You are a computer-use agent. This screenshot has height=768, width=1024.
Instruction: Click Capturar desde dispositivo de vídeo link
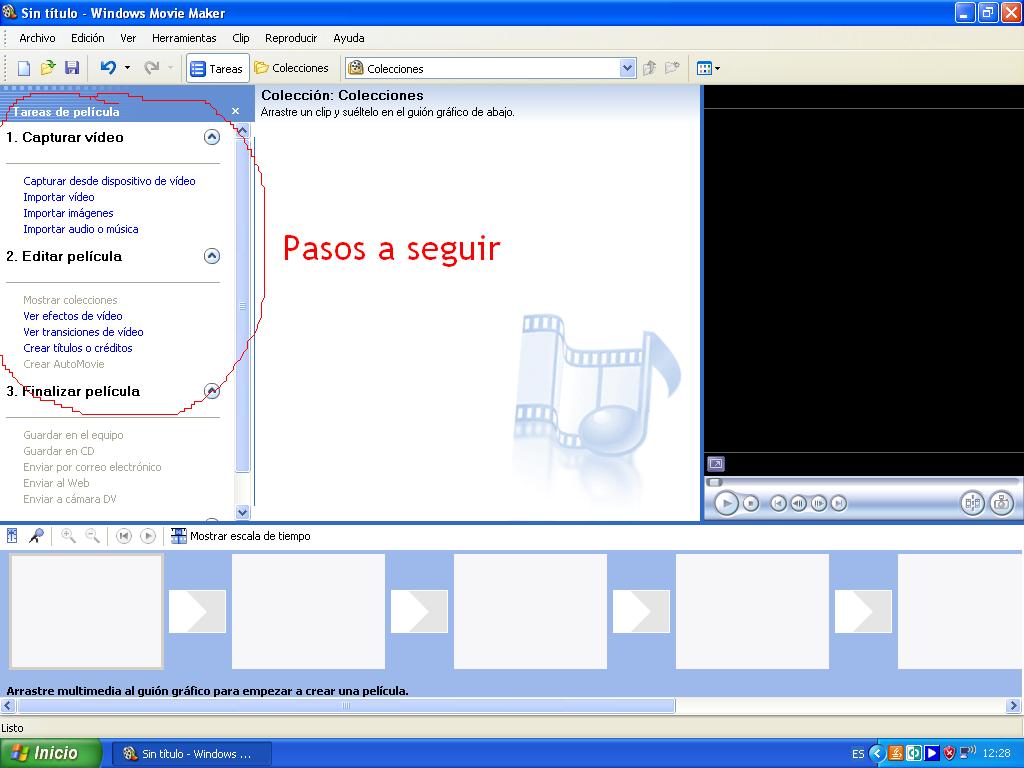click(109, 181)
